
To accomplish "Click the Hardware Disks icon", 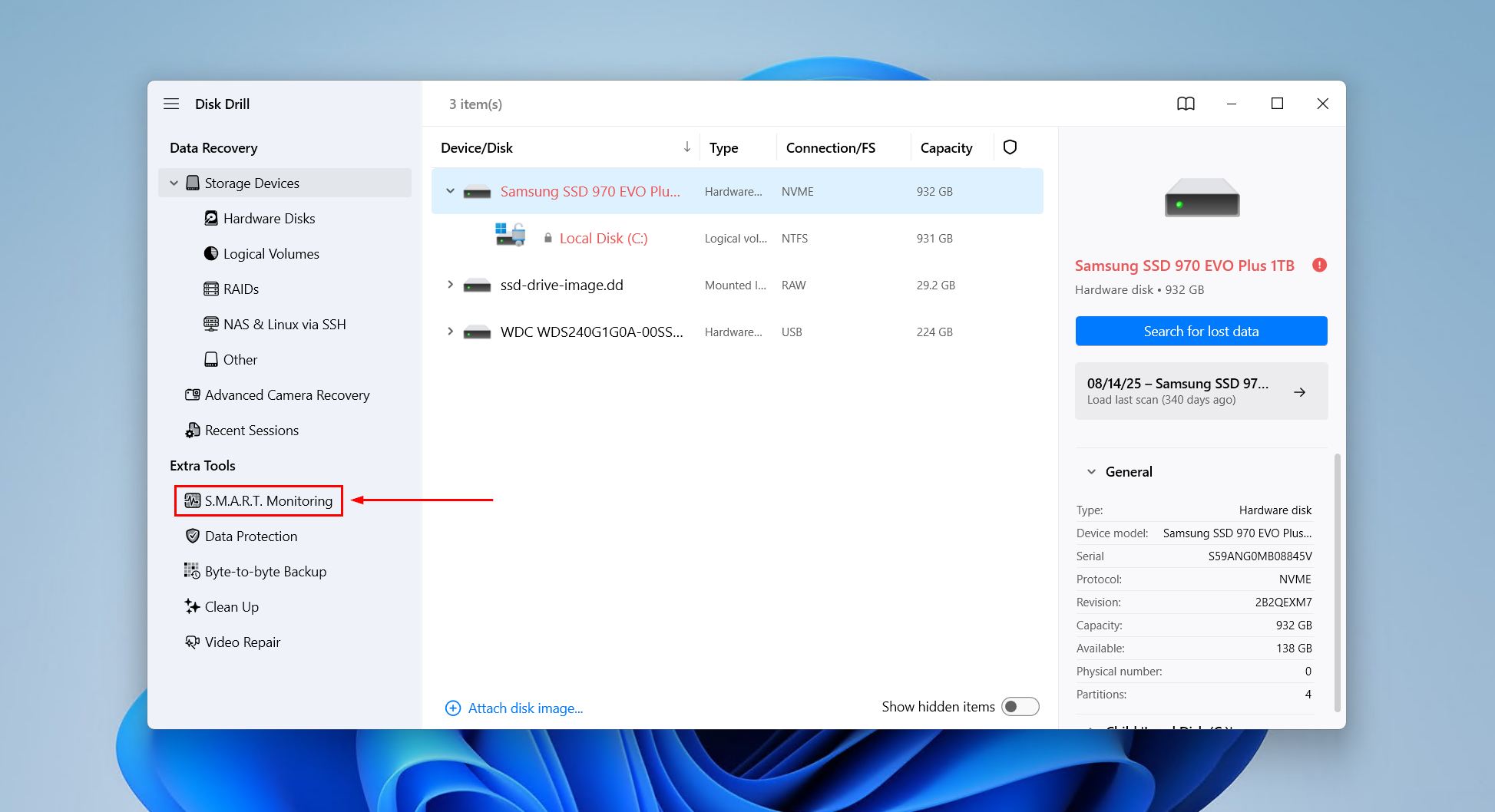I will [211, 218].
